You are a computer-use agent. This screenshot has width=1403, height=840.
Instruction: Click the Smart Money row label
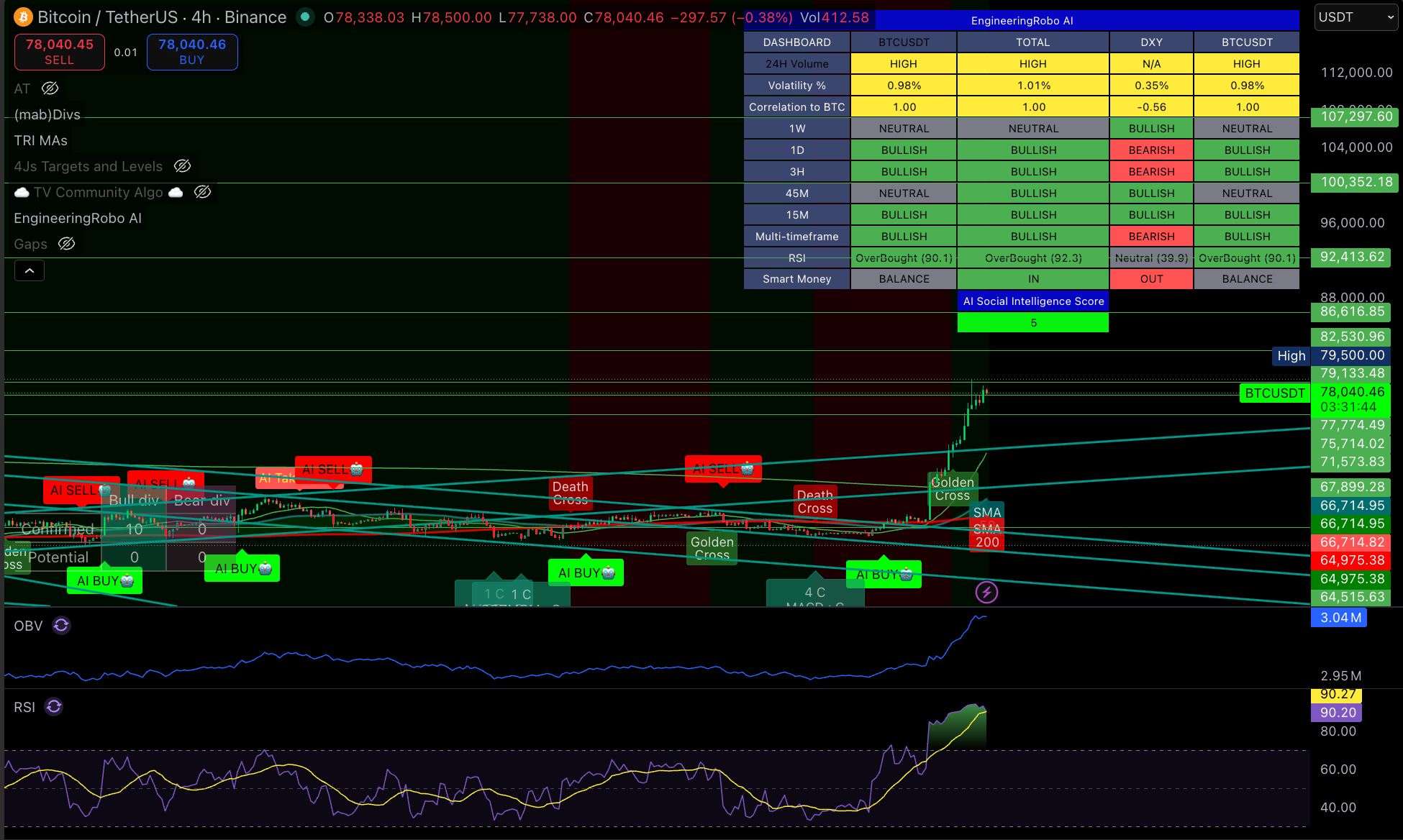(x=797, y=279)
